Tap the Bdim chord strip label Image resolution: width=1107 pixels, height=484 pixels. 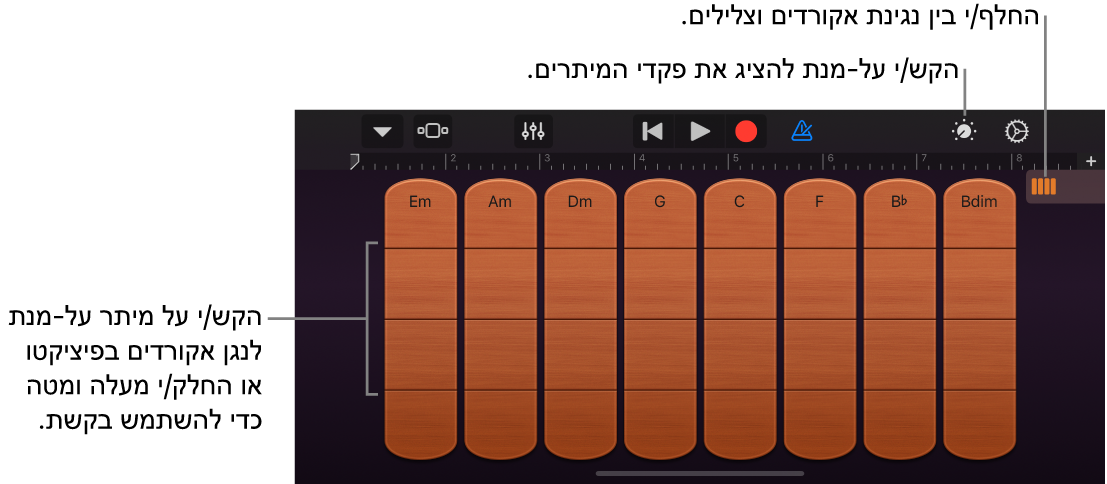(x=979, y=202)
